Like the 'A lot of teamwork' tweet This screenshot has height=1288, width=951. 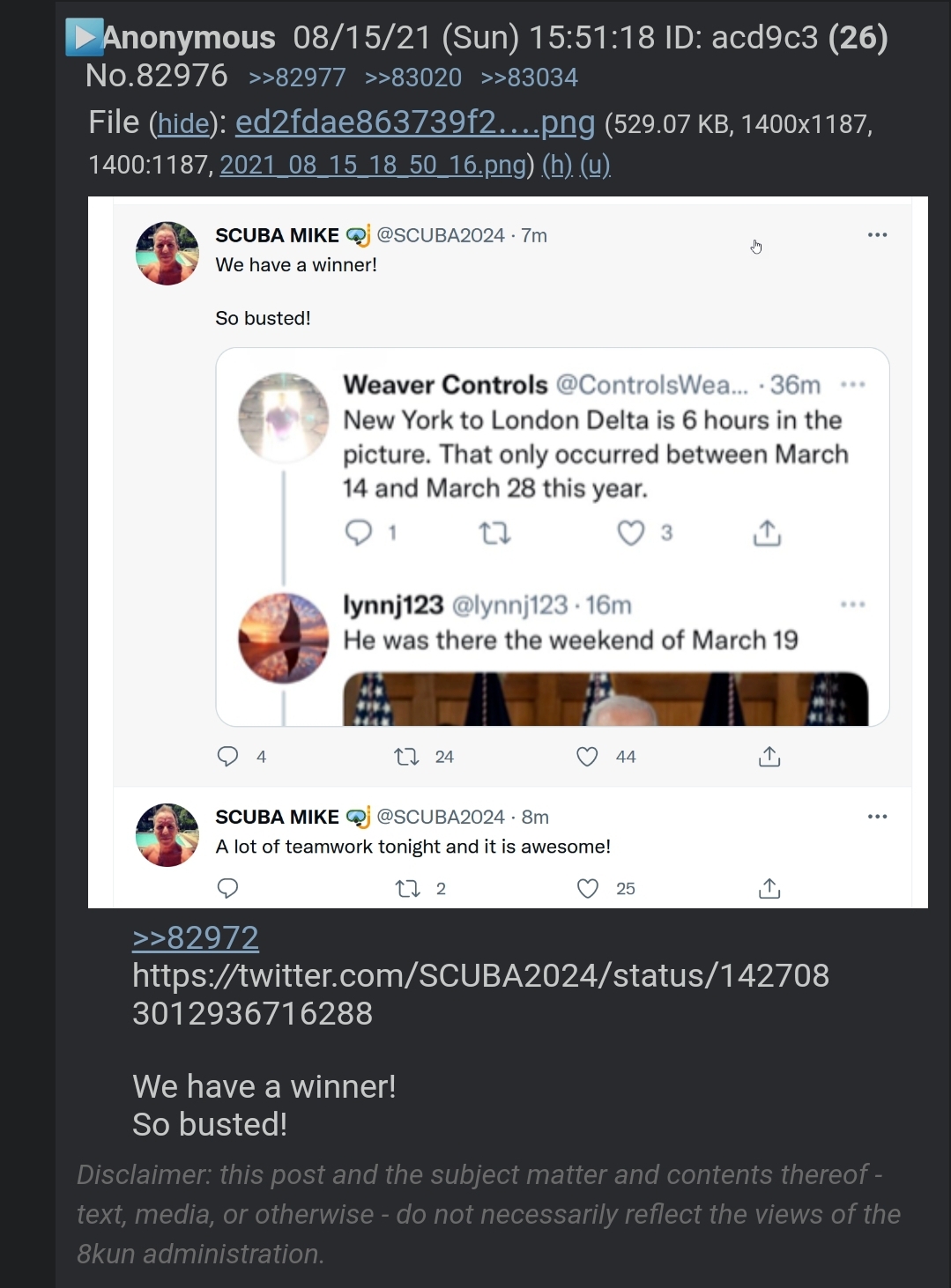588,889
